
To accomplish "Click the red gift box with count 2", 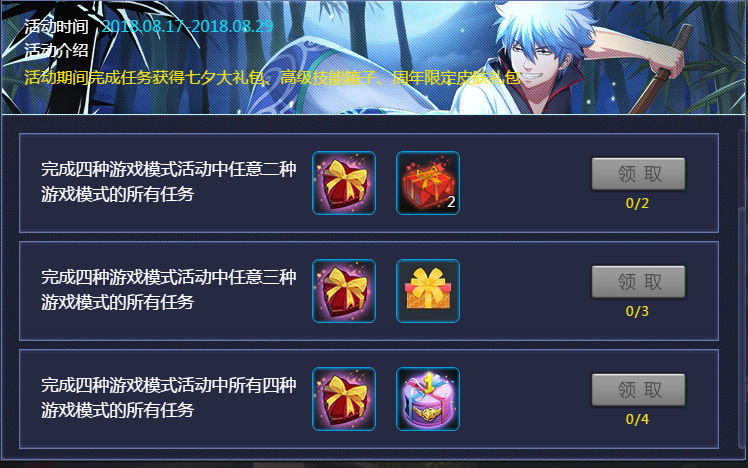I will 428,183.
